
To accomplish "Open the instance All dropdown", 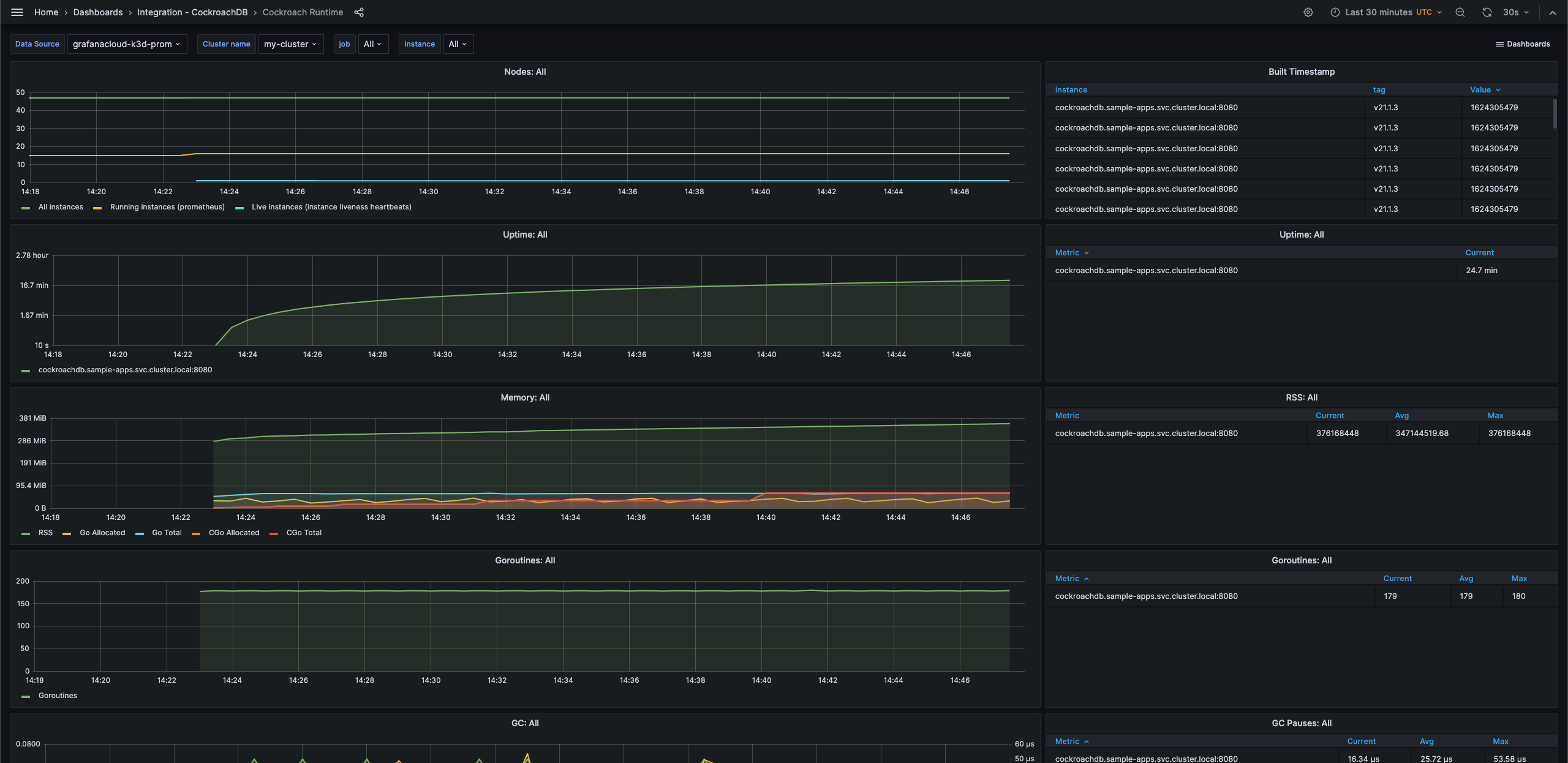I will (x=458, y=43).
